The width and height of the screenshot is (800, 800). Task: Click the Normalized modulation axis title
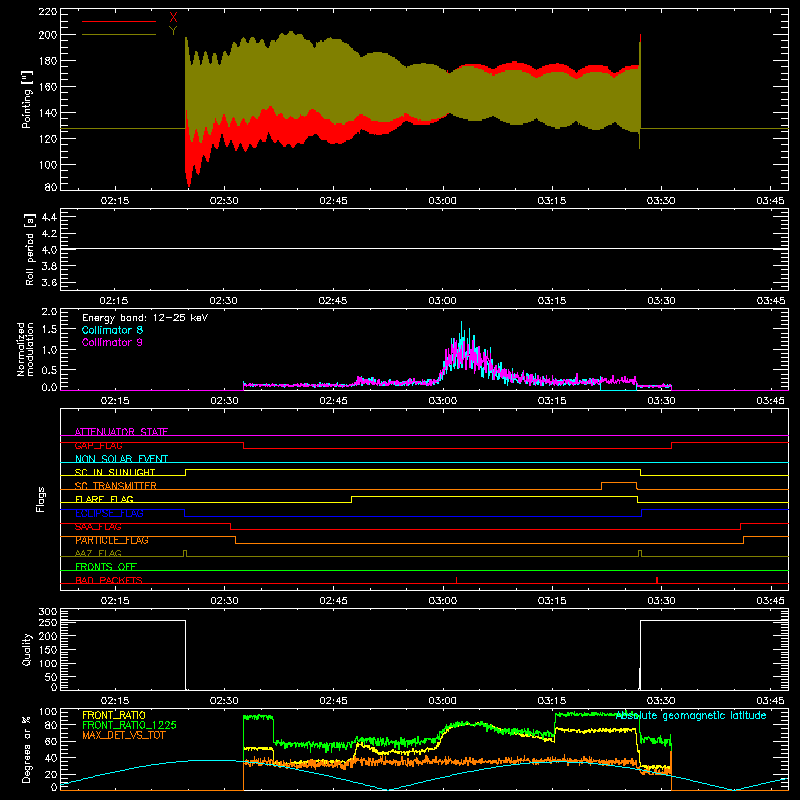point(26,349)
